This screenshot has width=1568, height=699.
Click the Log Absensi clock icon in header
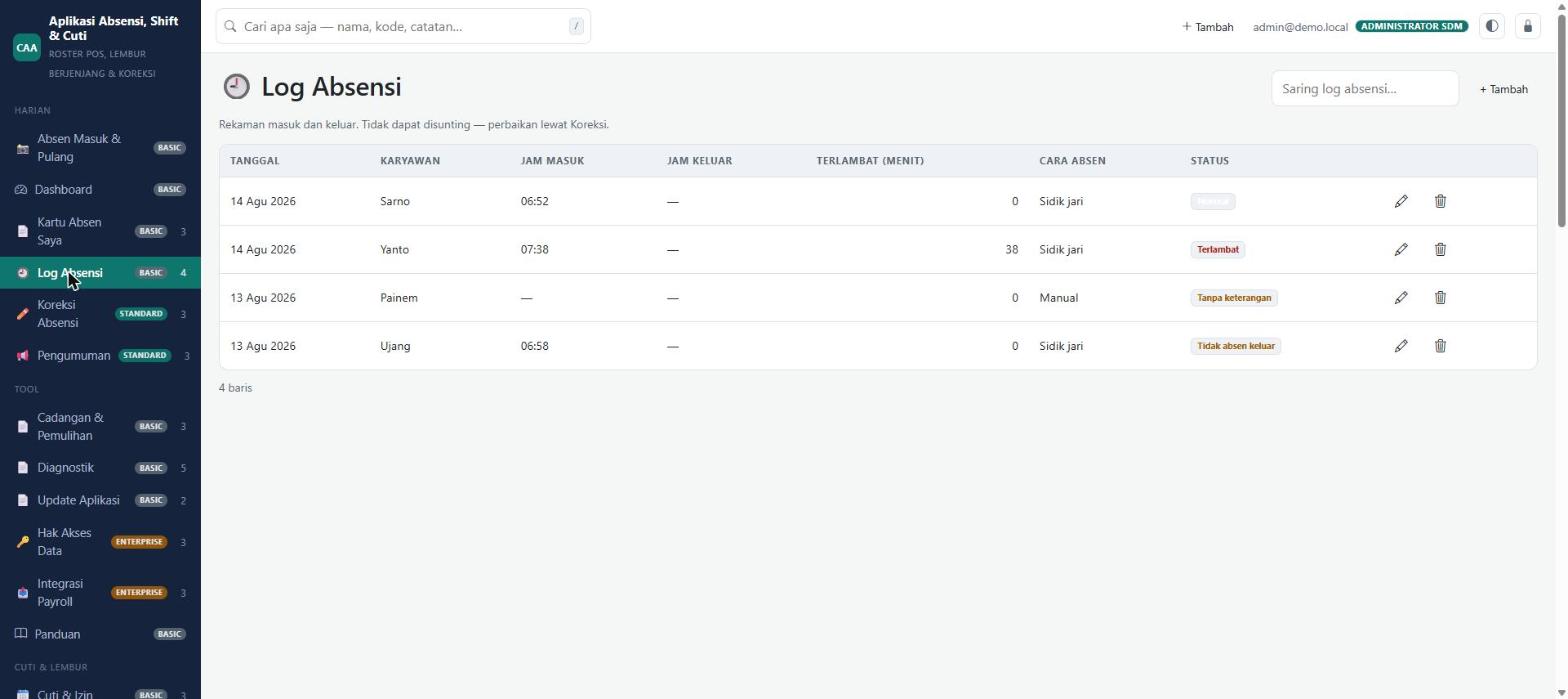click(236, 87)
